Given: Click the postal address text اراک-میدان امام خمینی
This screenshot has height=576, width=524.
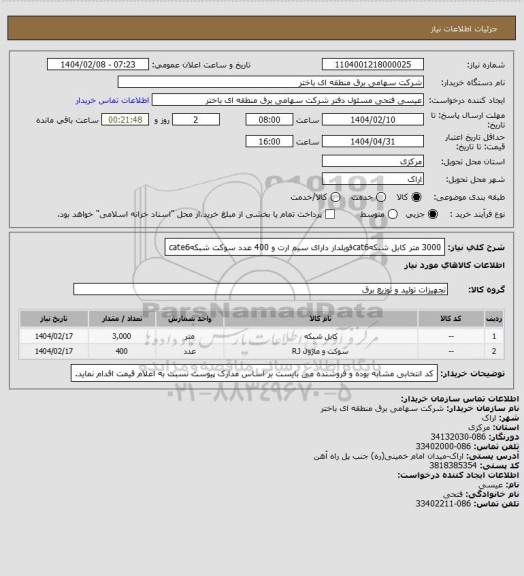Looking at the screenshot, I should (388, 456).
